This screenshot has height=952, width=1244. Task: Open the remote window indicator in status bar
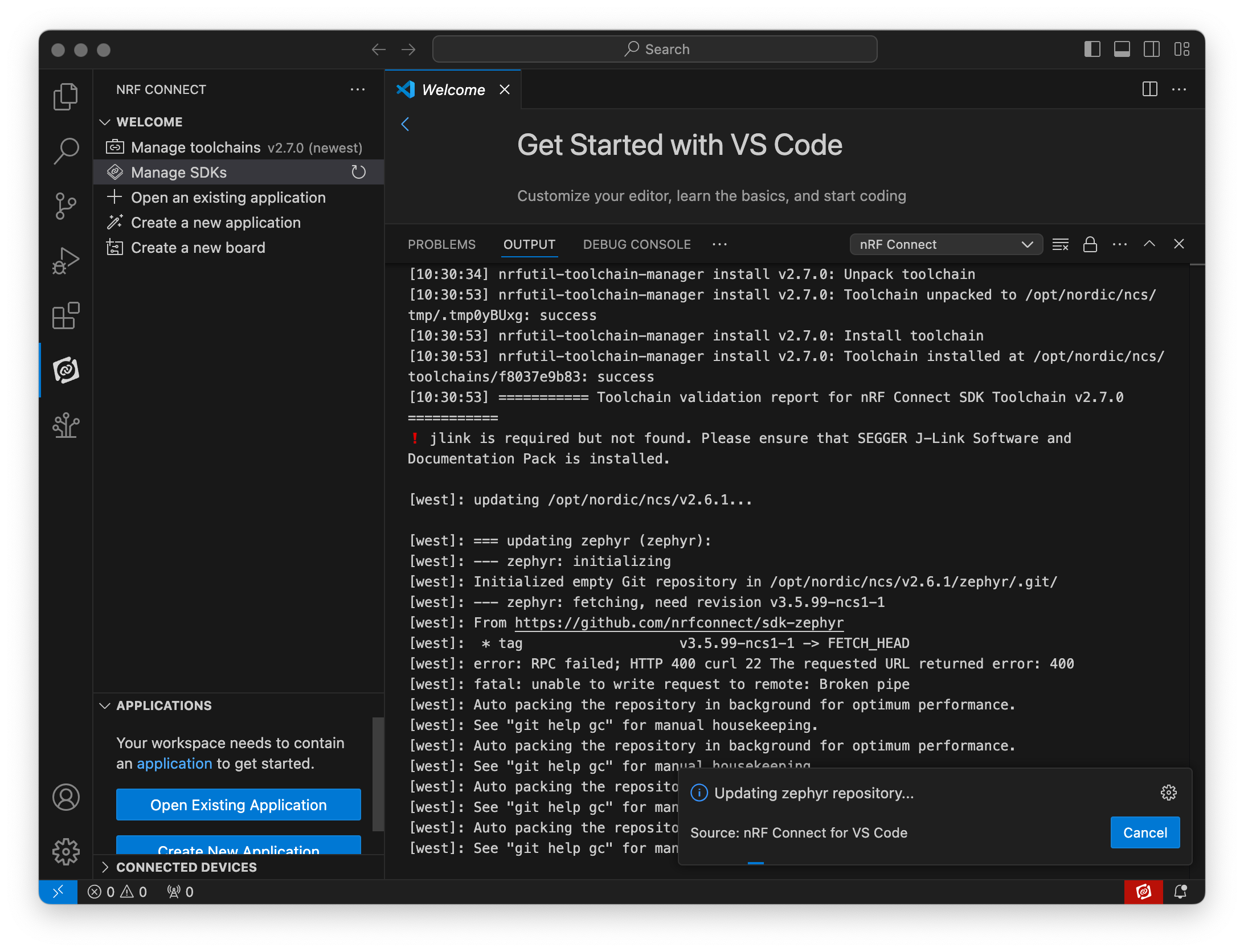[58, 892]
